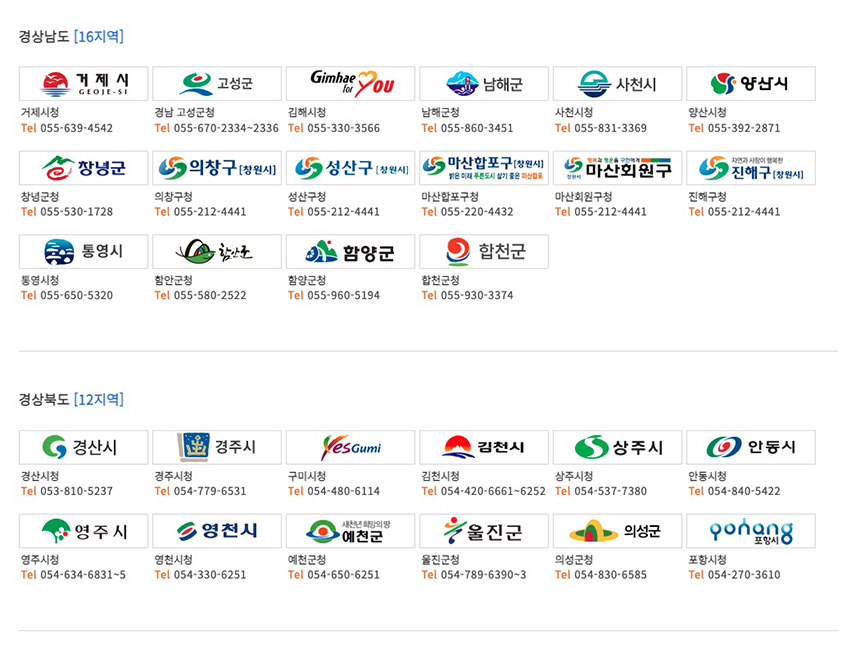
Task: Select the Geoje City logo
Action: click(83, 84)
